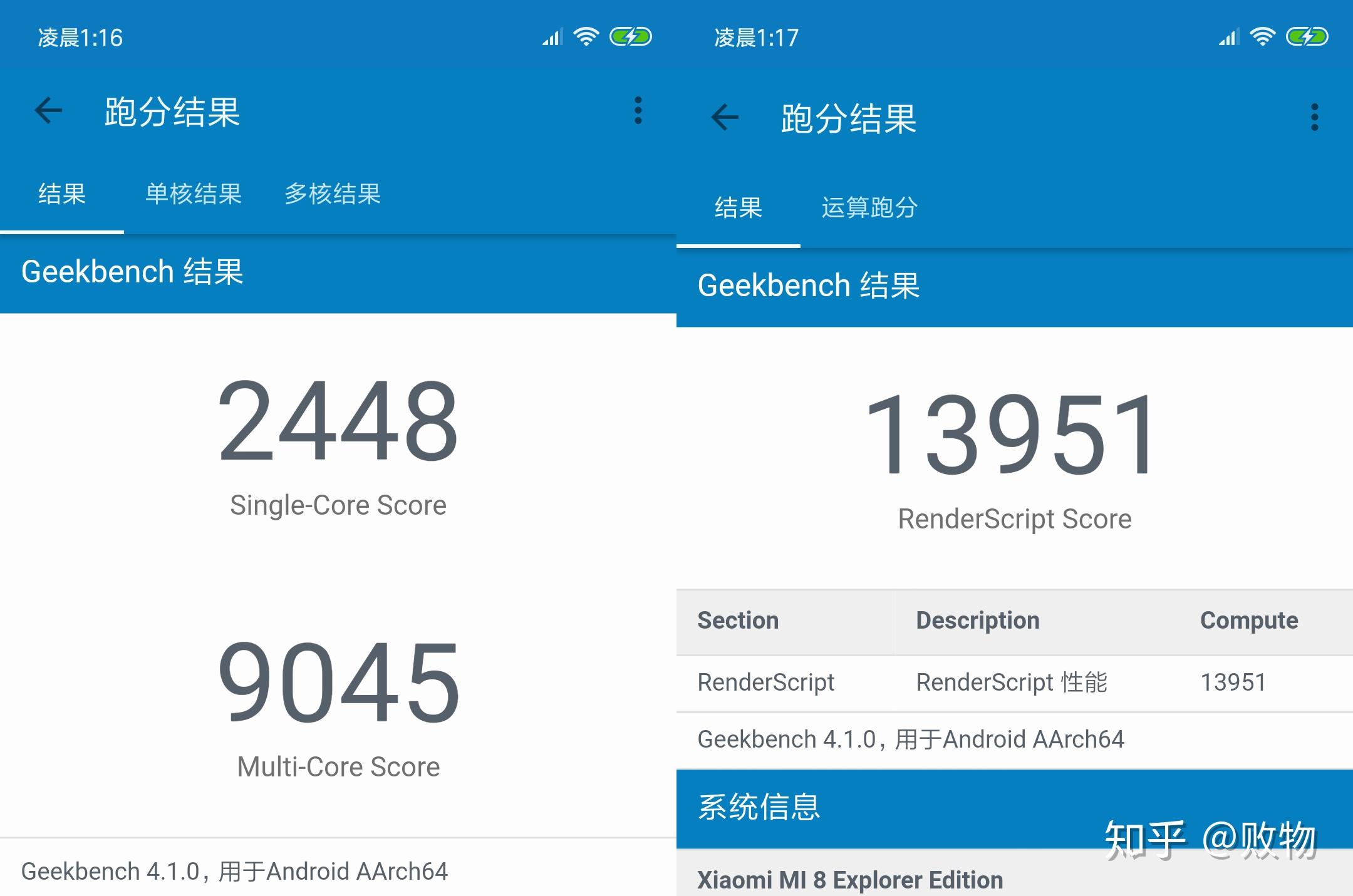Tap 跑分结果 title on right screen
This screenshot has width=1353, height=896.
coord(849,119)
